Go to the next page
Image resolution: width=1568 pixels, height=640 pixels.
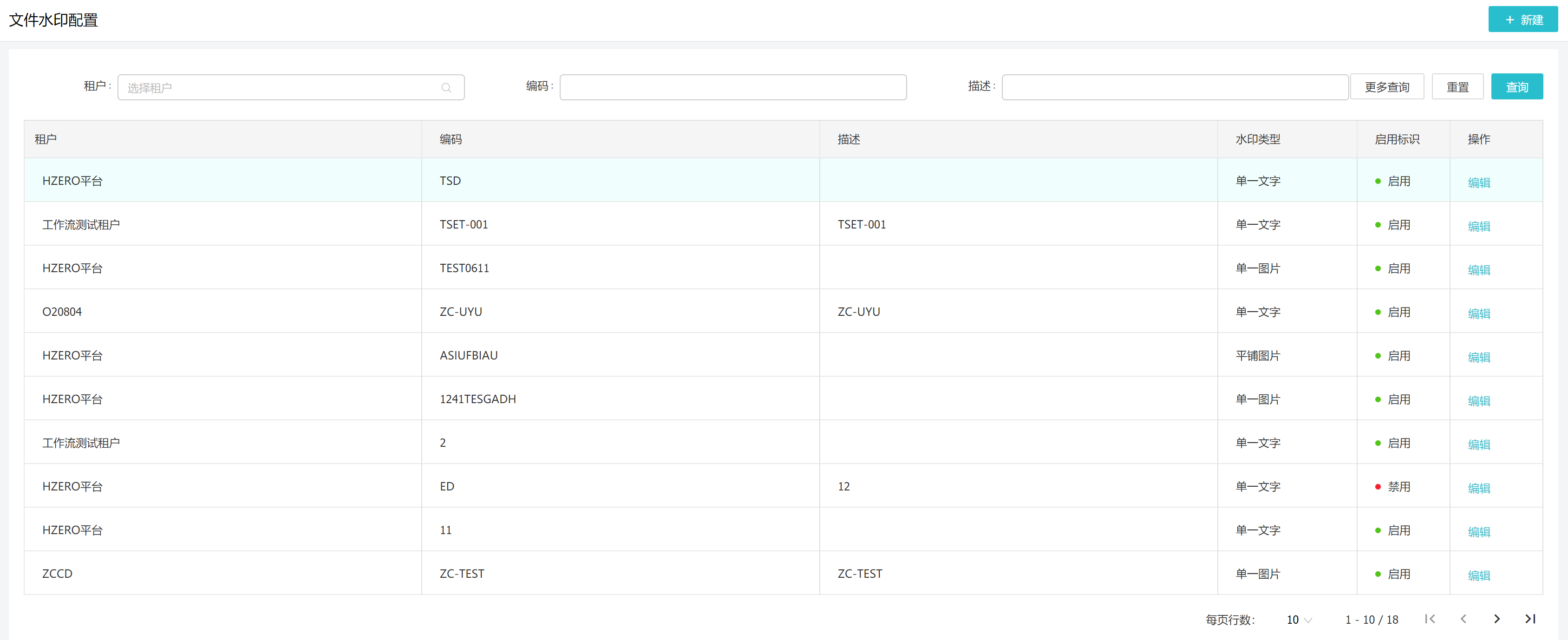pyautogui.click(x=1497, y=619)
